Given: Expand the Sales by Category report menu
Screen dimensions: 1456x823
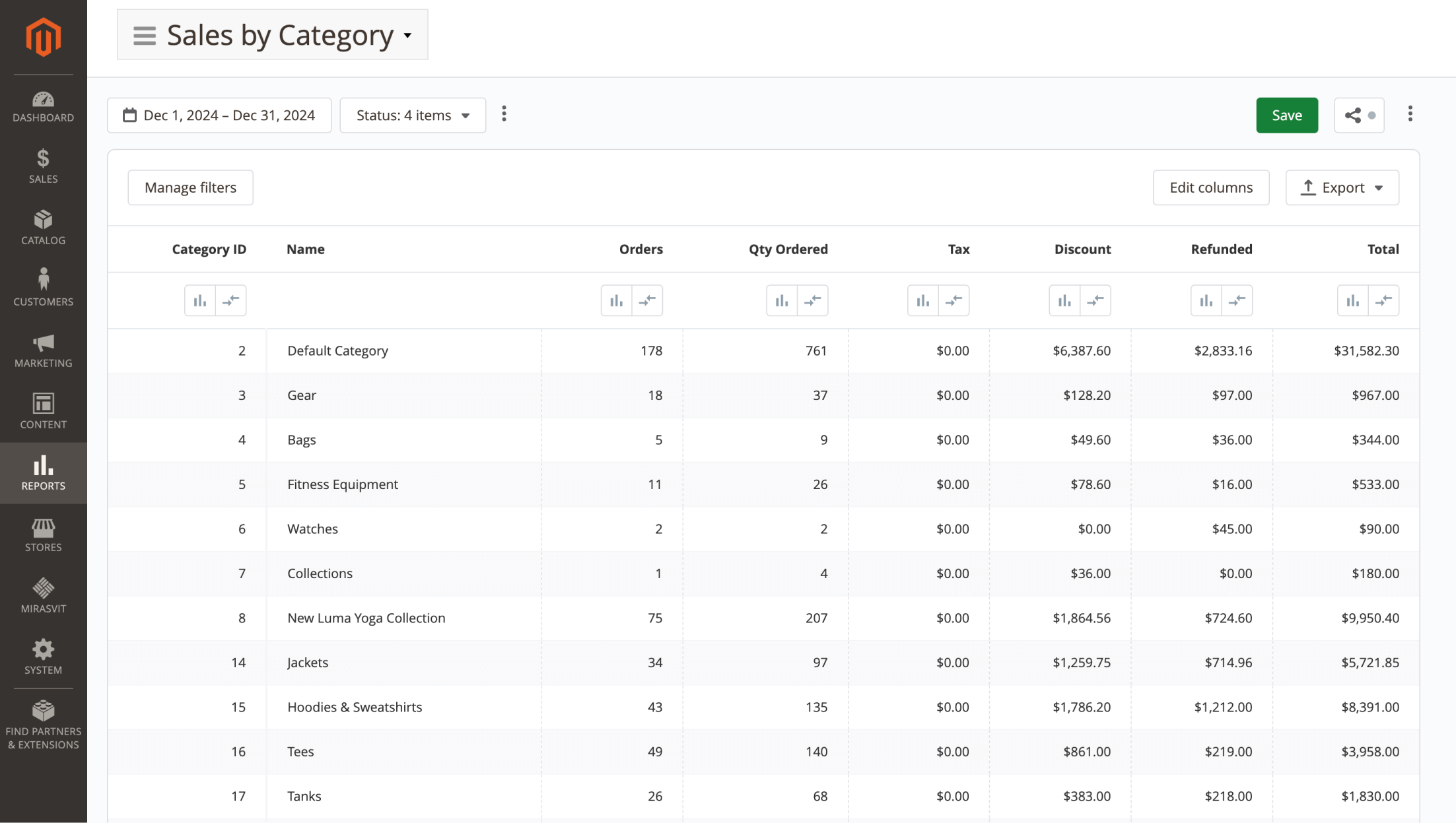Looking at the screenshot, I should click(272, 34).
